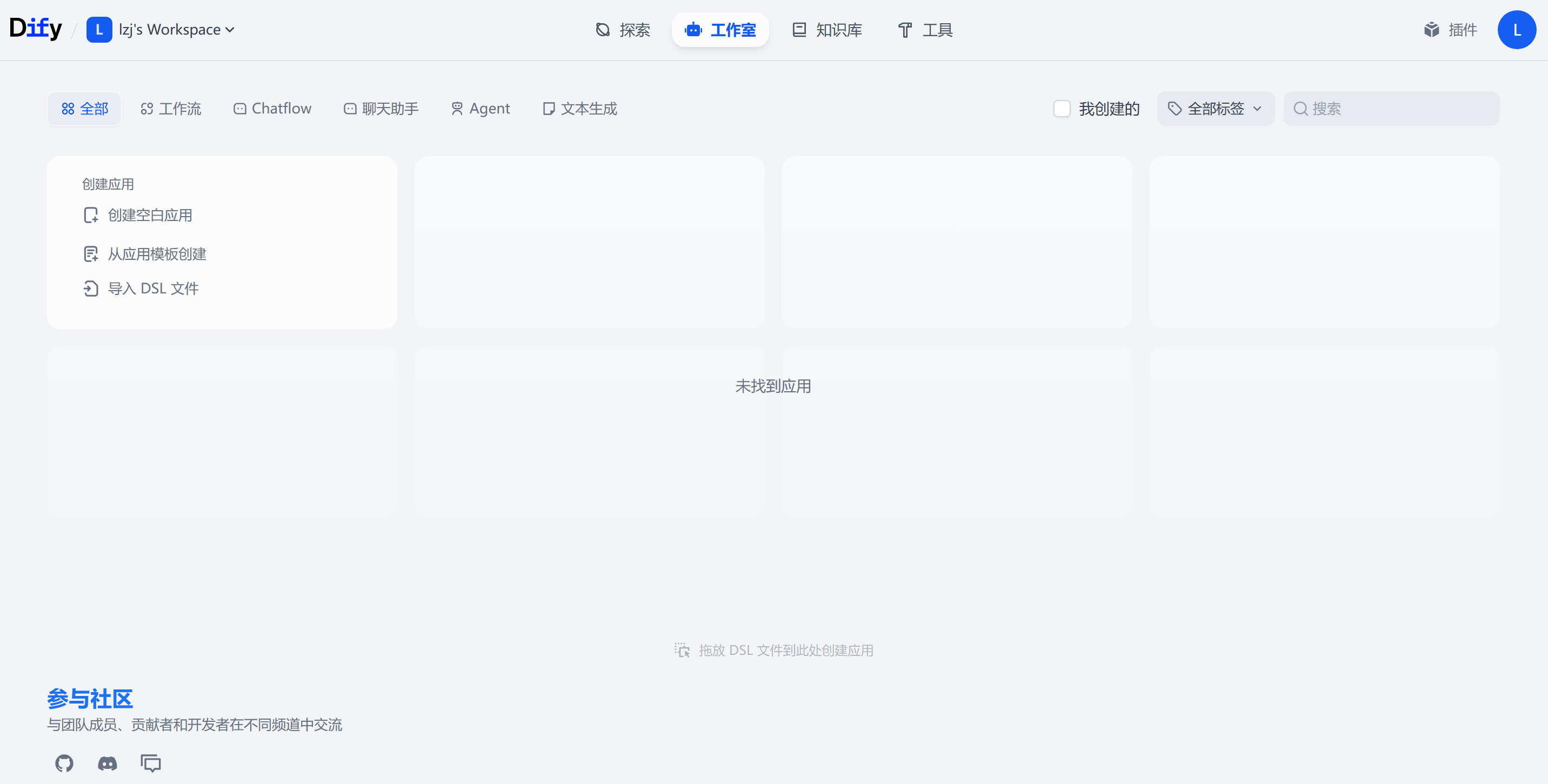Image resolution: width=1548 pixels, height=784 pixels.
Task: Switch to the Chatflow tab
Action: (x=272, y=109)
